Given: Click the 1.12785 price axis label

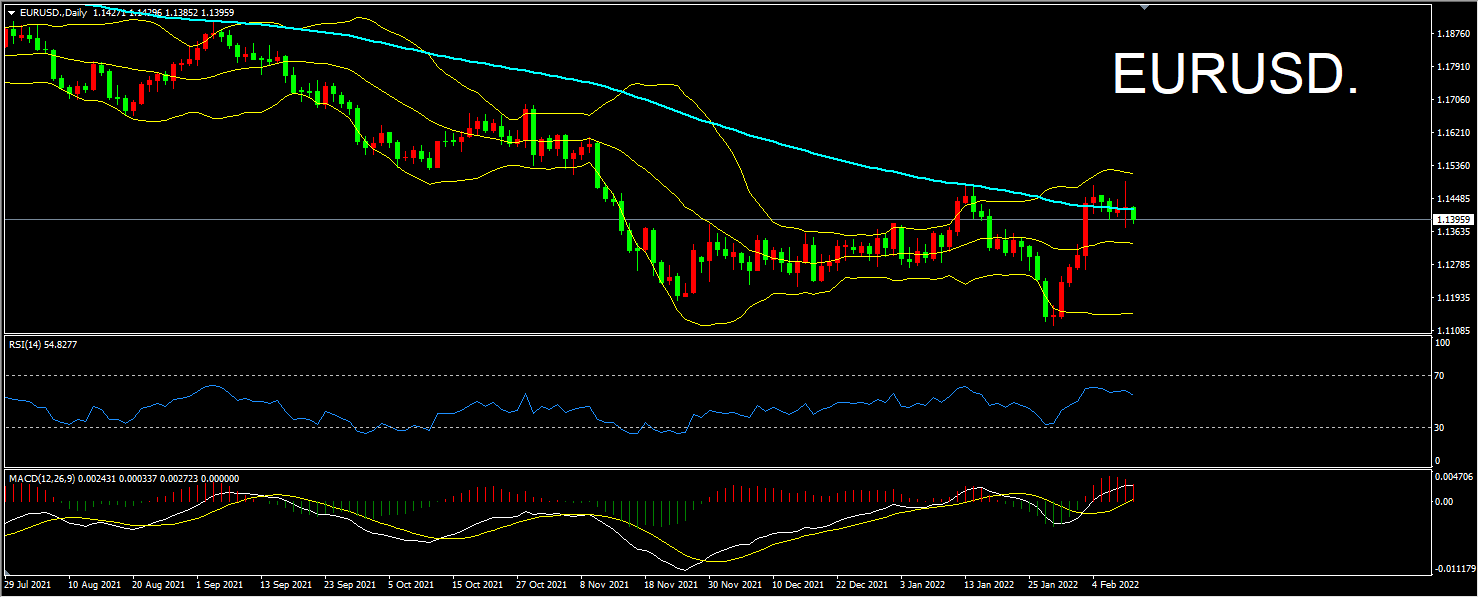Looking at the screenshot, I should click(1451, 264).
